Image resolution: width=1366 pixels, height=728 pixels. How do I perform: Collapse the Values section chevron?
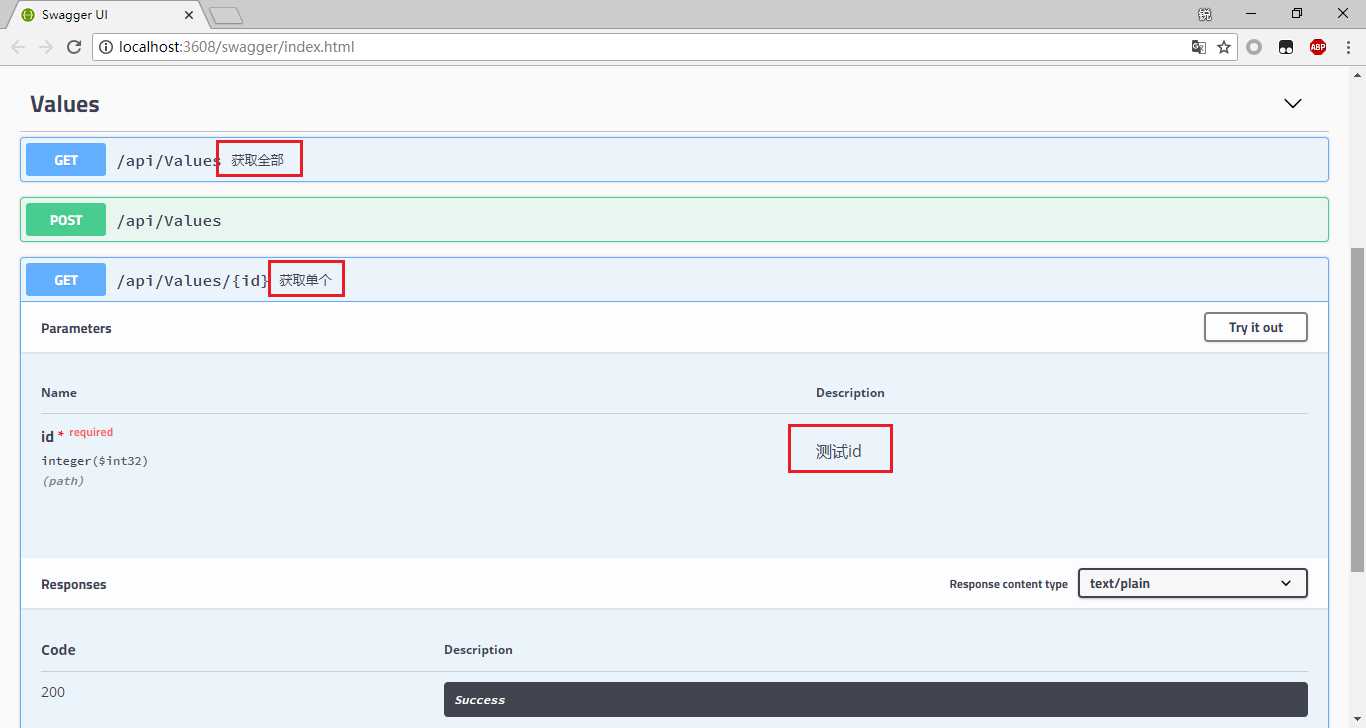coord(1293,104)
